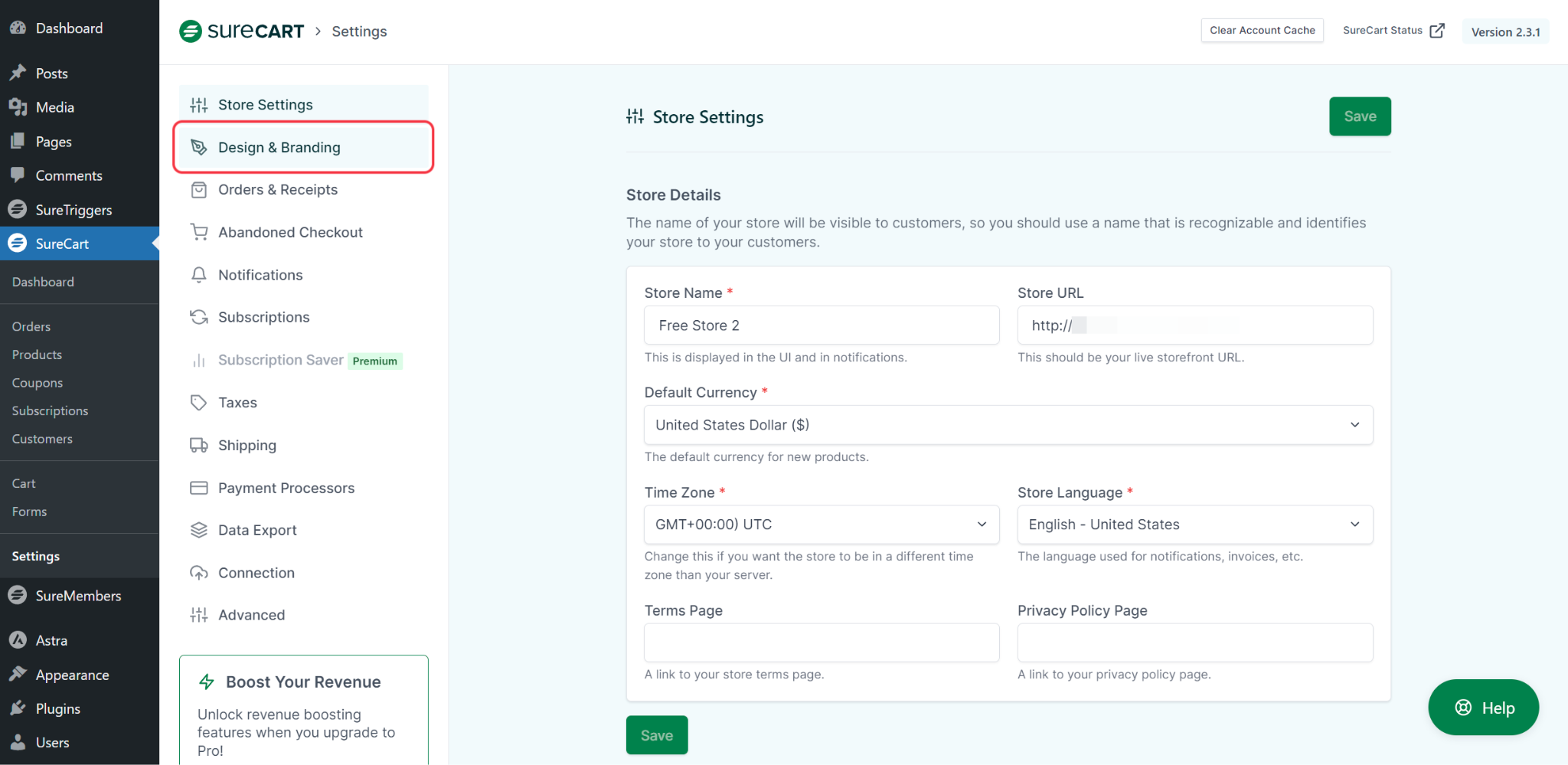
Task: Click Clear Account Cache button
Action: (1262, 31)
